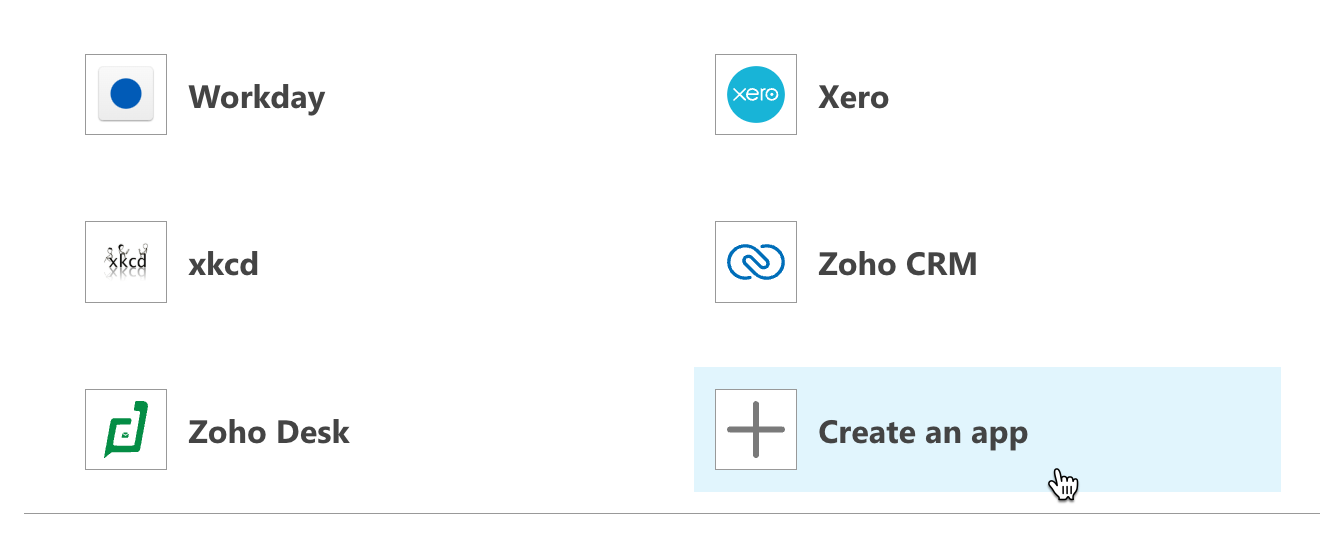Click the Workday blue dot icon

tap(126, 95)
